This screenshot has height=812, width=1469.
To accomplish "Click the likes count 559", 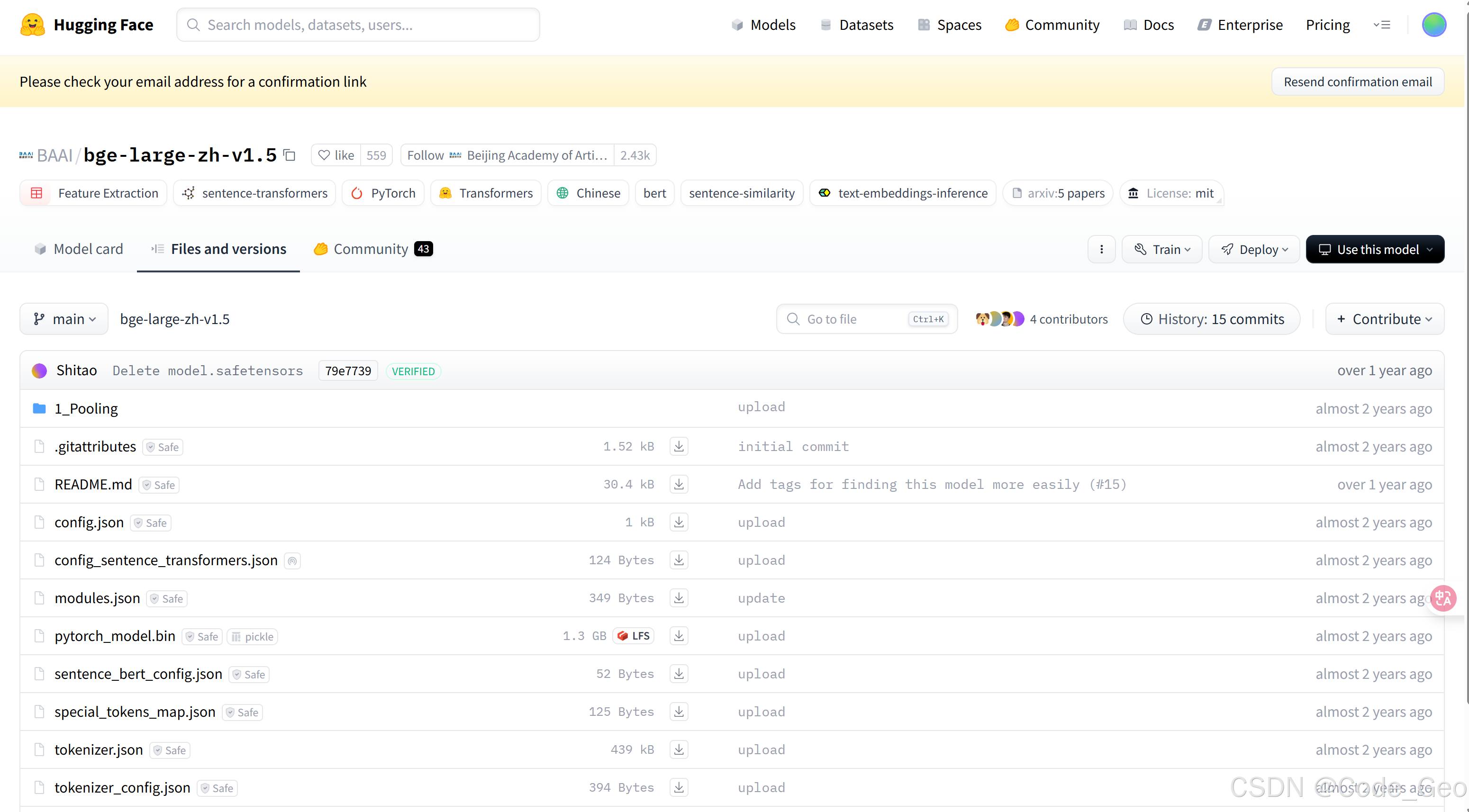I will [376, 155].
